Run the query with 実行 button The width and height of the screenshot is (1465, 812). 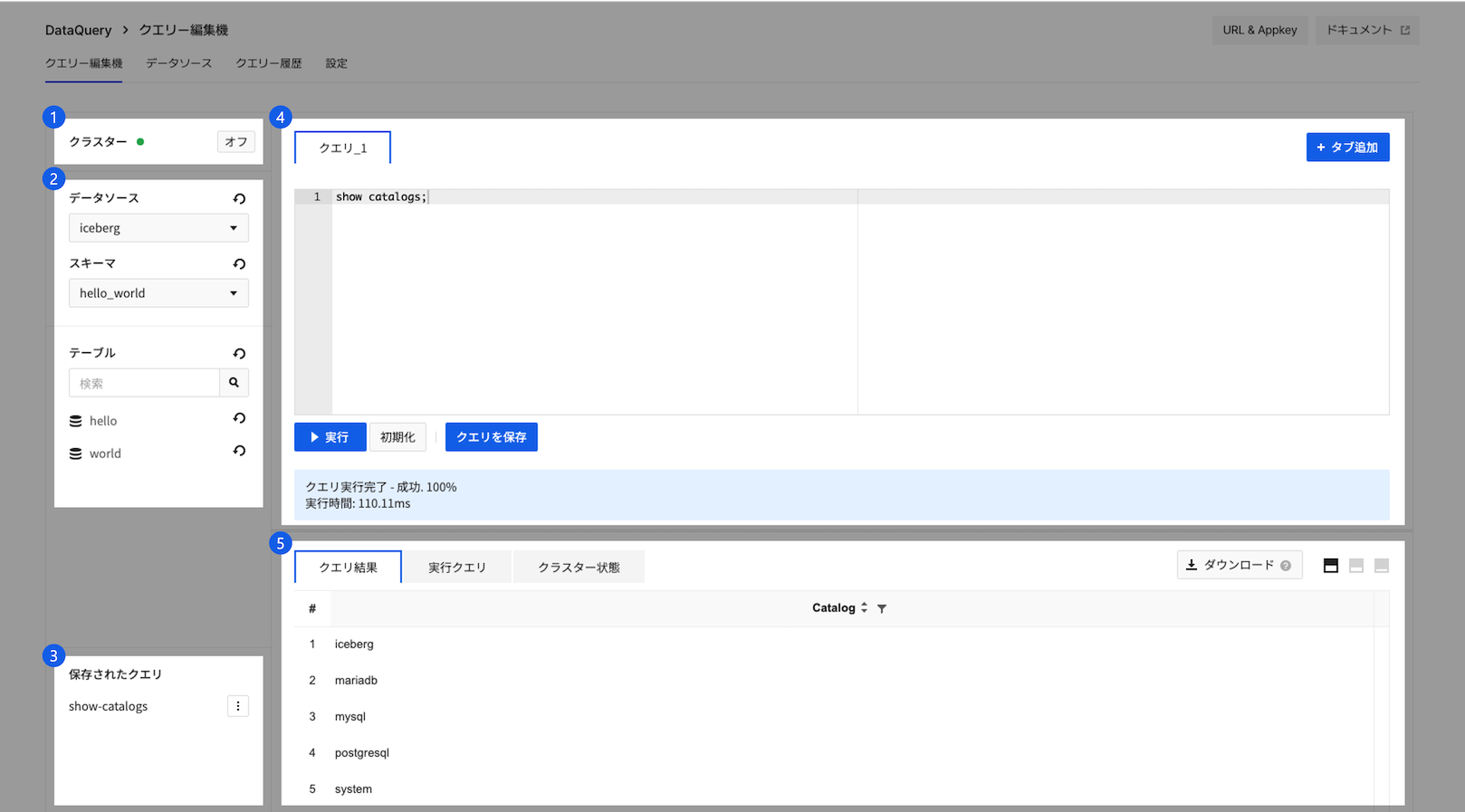click(330, 437)
